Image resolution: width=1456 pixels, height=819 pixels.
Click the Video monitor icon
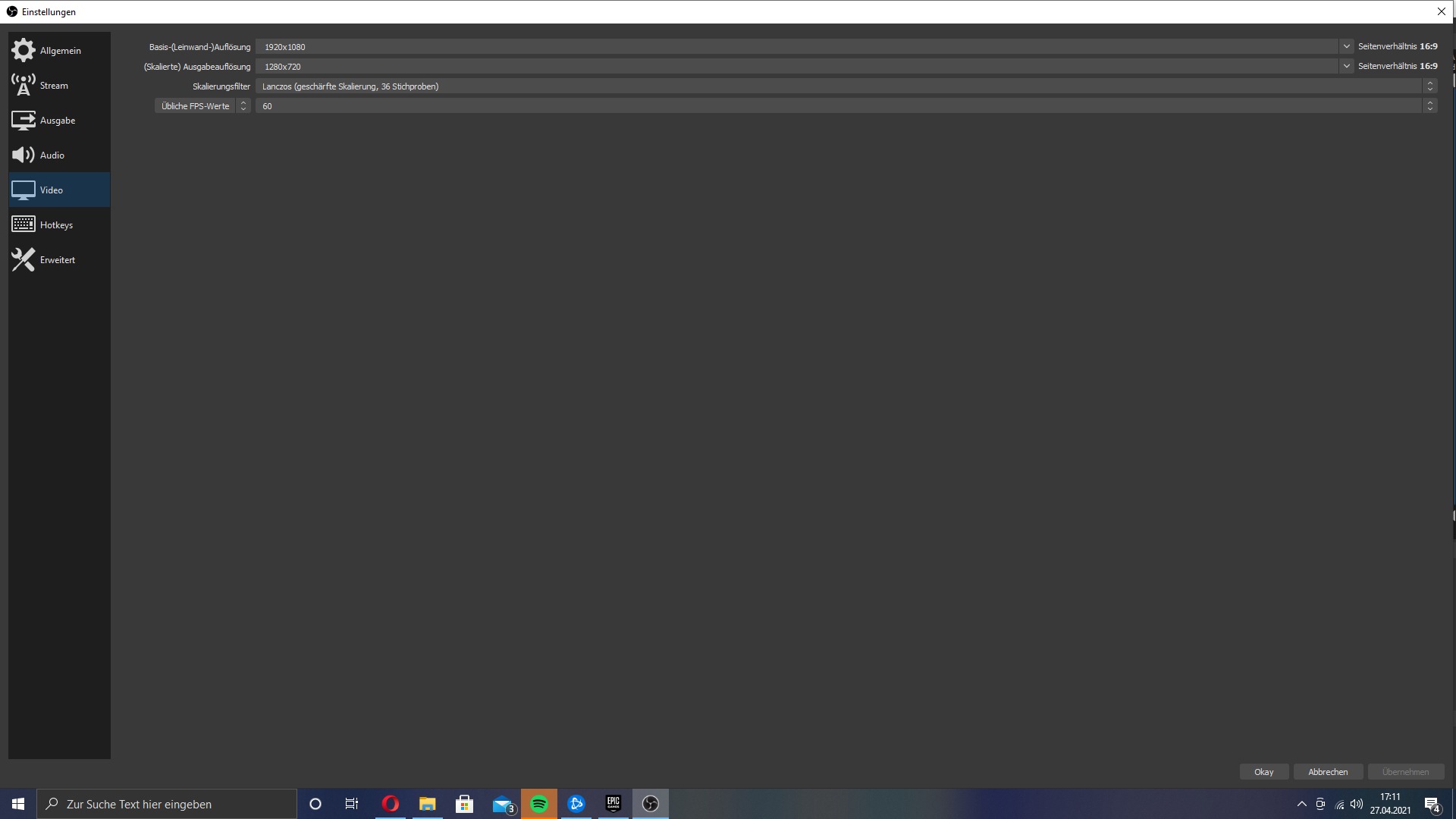[x=24, y=190]
